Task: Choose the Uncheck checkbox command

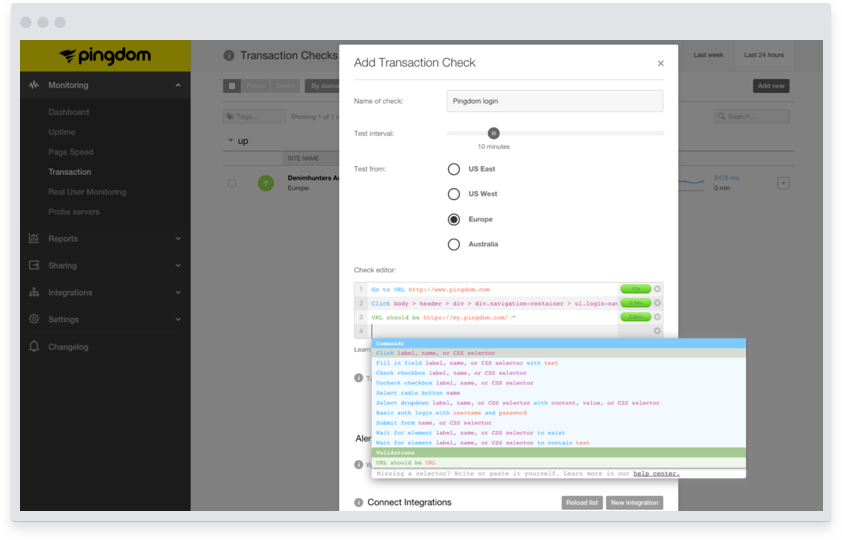Action: [558, 383]
